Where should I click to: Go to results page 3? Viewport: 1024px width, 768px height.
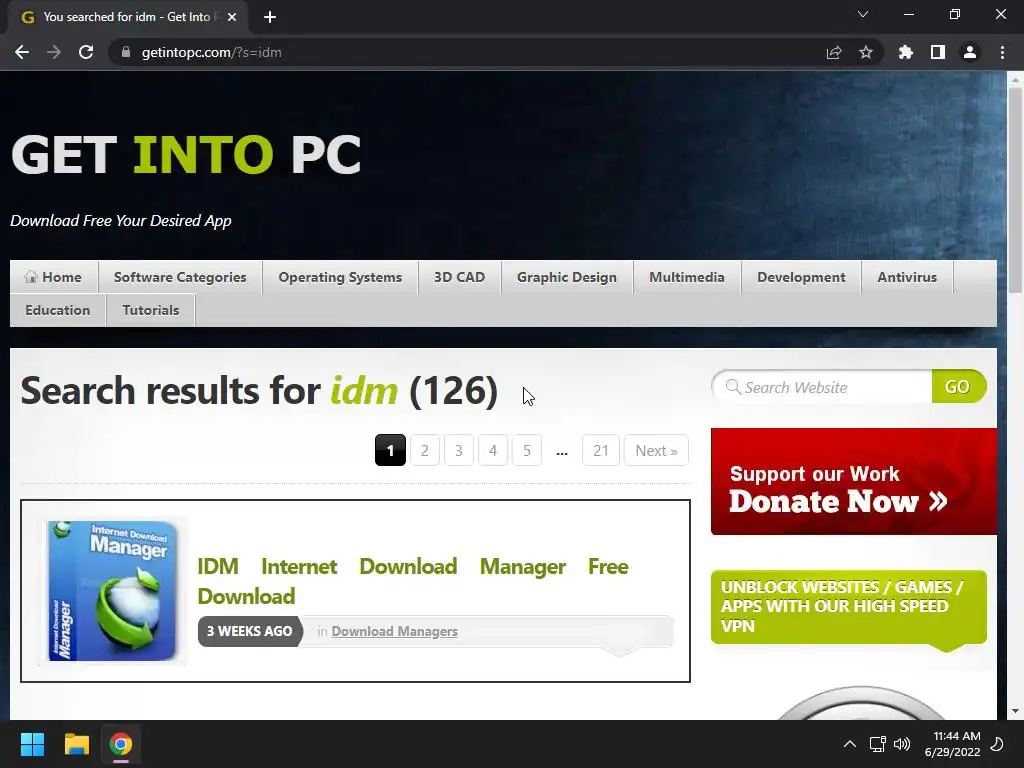[458, 451]
